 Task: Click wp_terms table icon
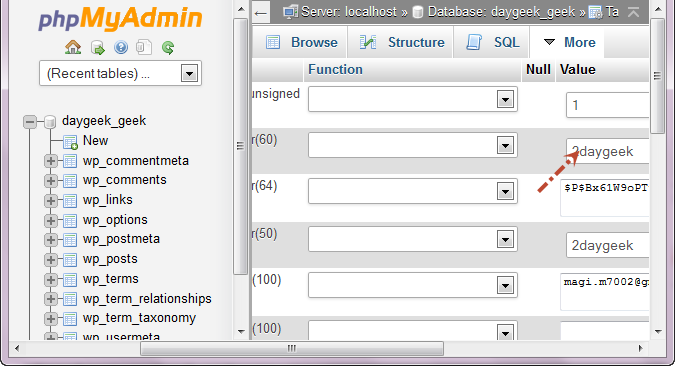[70, 280]
